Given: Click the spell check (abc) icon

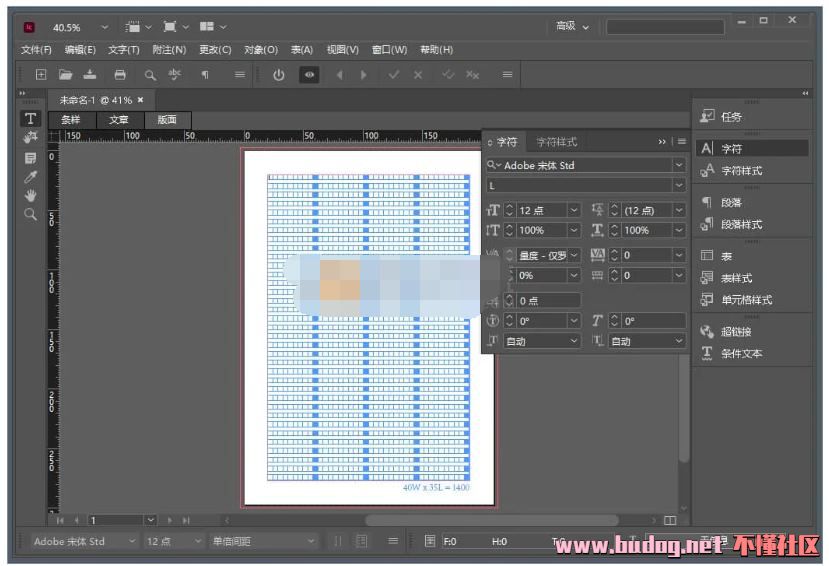Looking at the screenshot, I should (x=175, y=75).
